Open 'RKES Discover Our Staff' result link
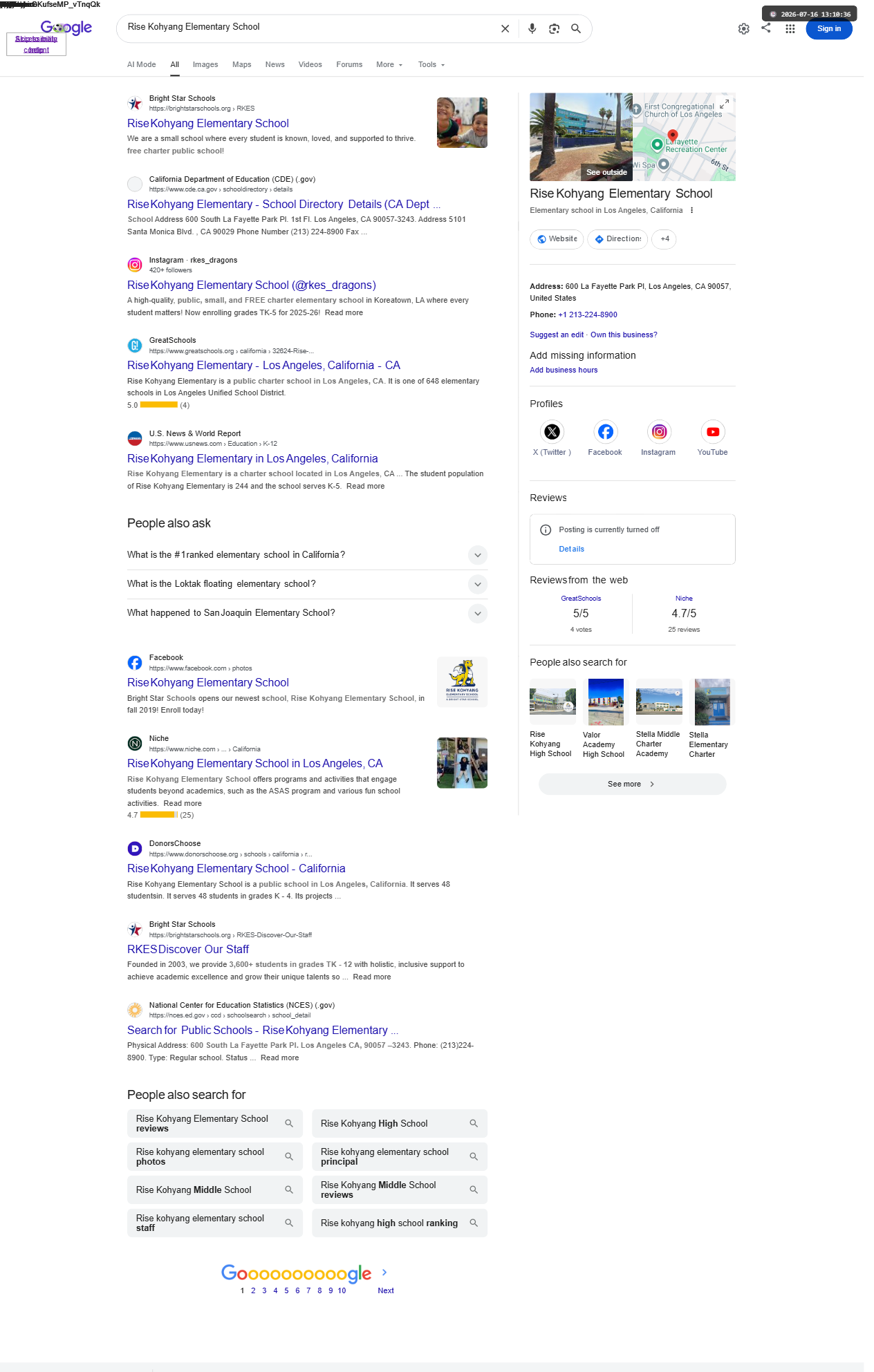Viewport: 874px width, 1372px height. [188, 950]
